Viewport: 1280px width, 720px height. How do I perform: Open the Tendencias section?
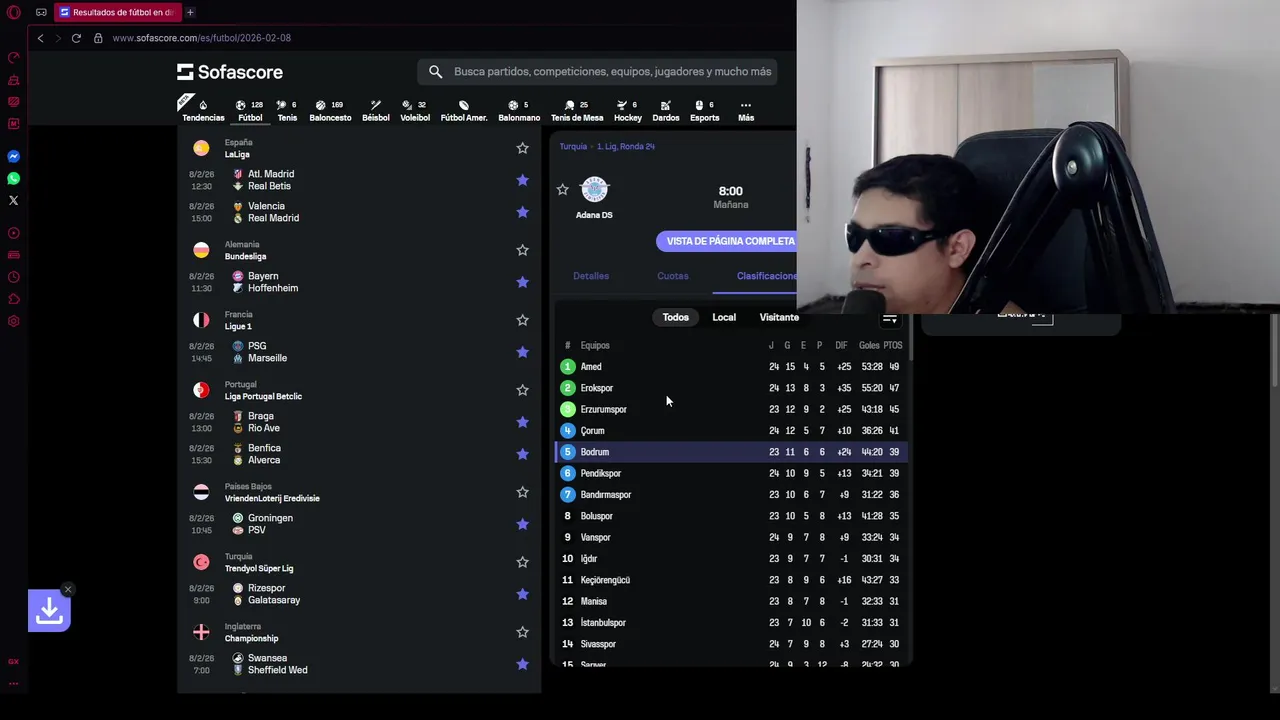pyautogui.click(x=203, y=111)
